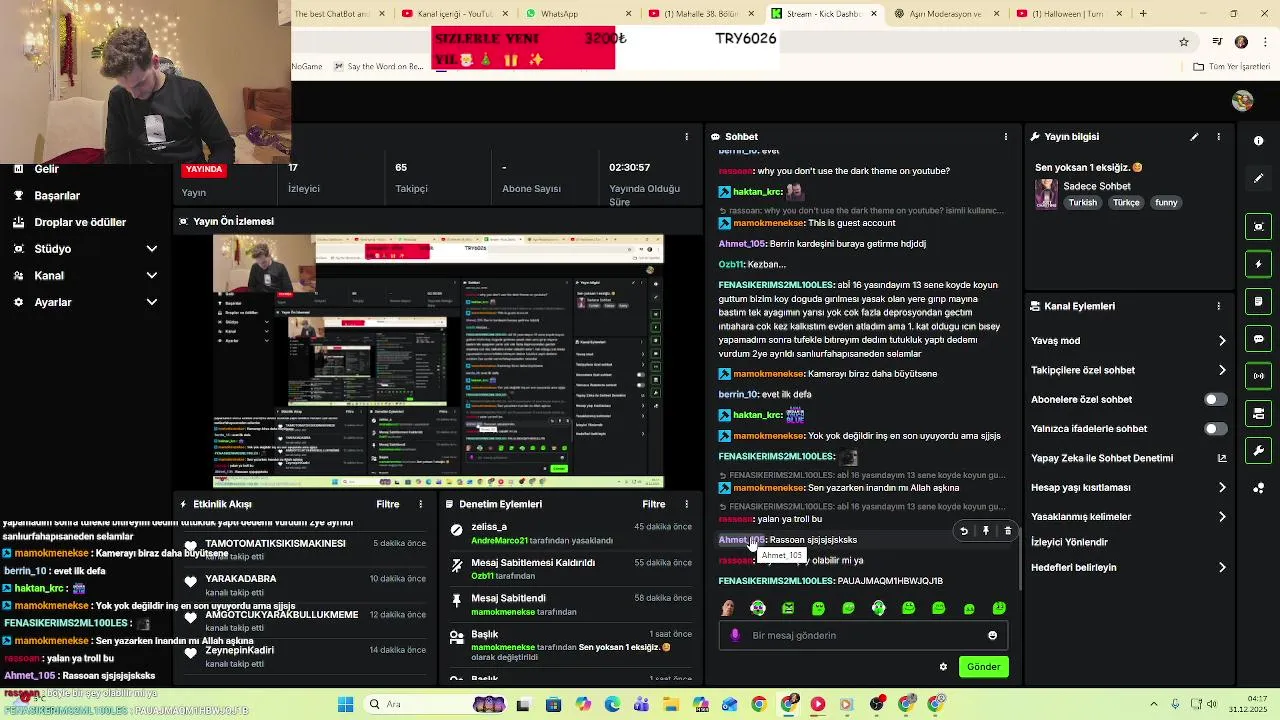Open the emoji picker in message box
This screenshot has height=720, width=1280.
[x=992, y=635]
